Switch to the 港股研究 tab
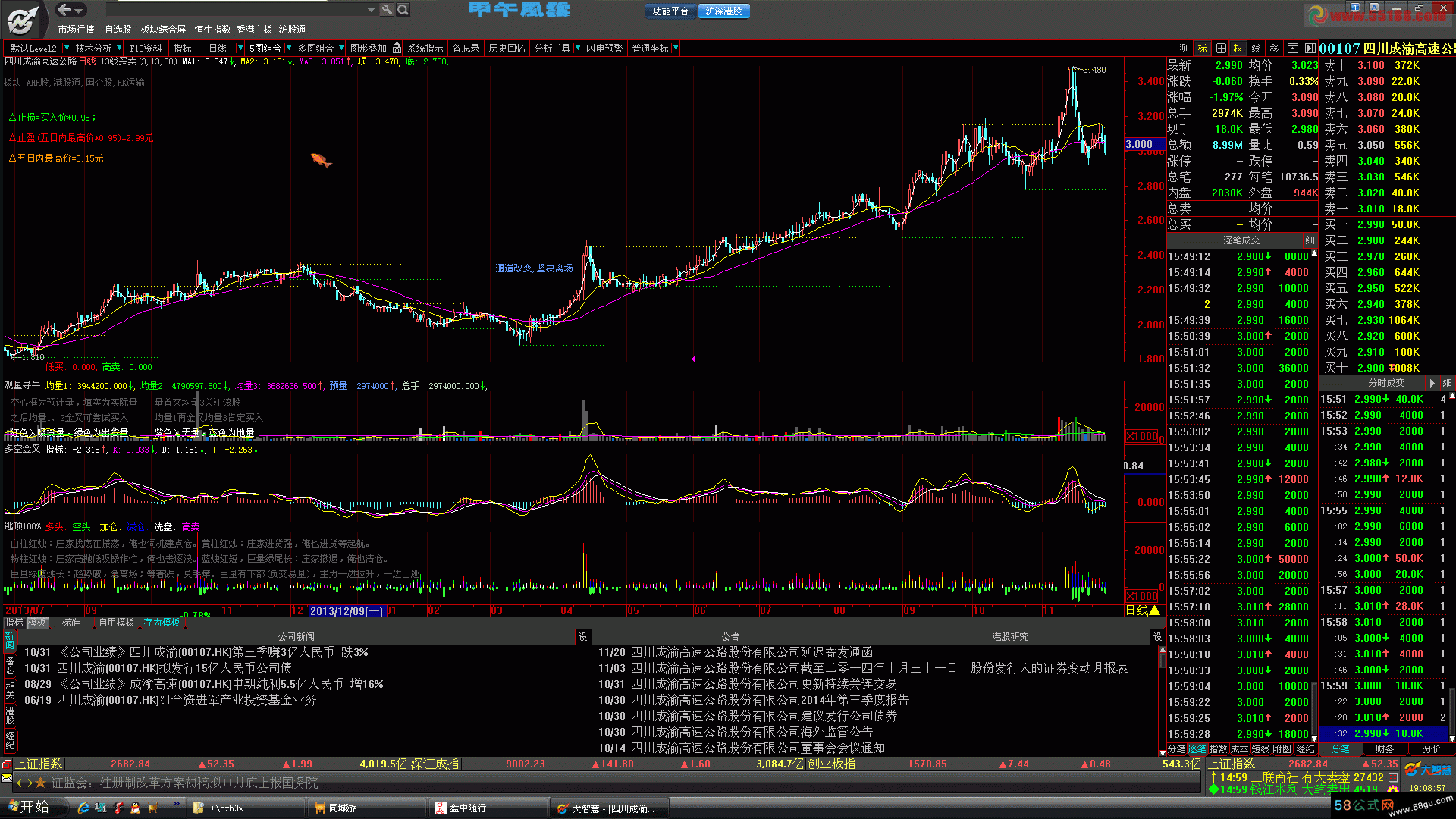This screenshot has width=1456, height=819. 1009,636
